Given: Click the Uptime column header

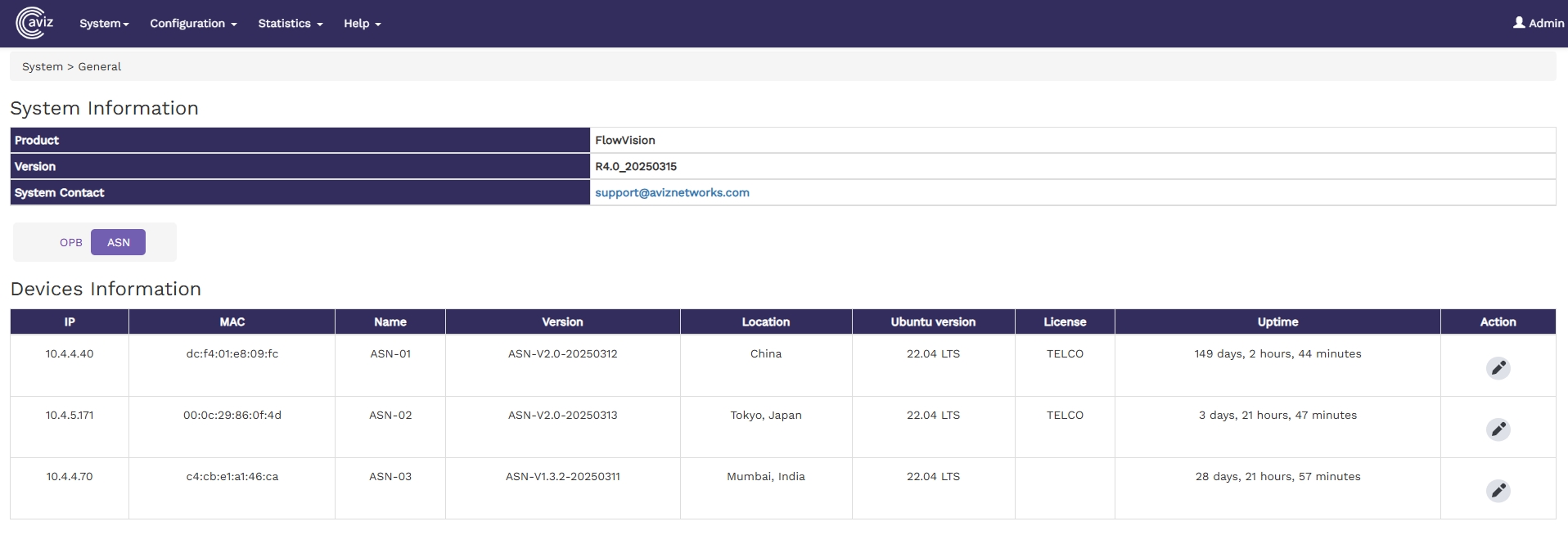Looking at the screenshot, I should [x=1277, y=321].
